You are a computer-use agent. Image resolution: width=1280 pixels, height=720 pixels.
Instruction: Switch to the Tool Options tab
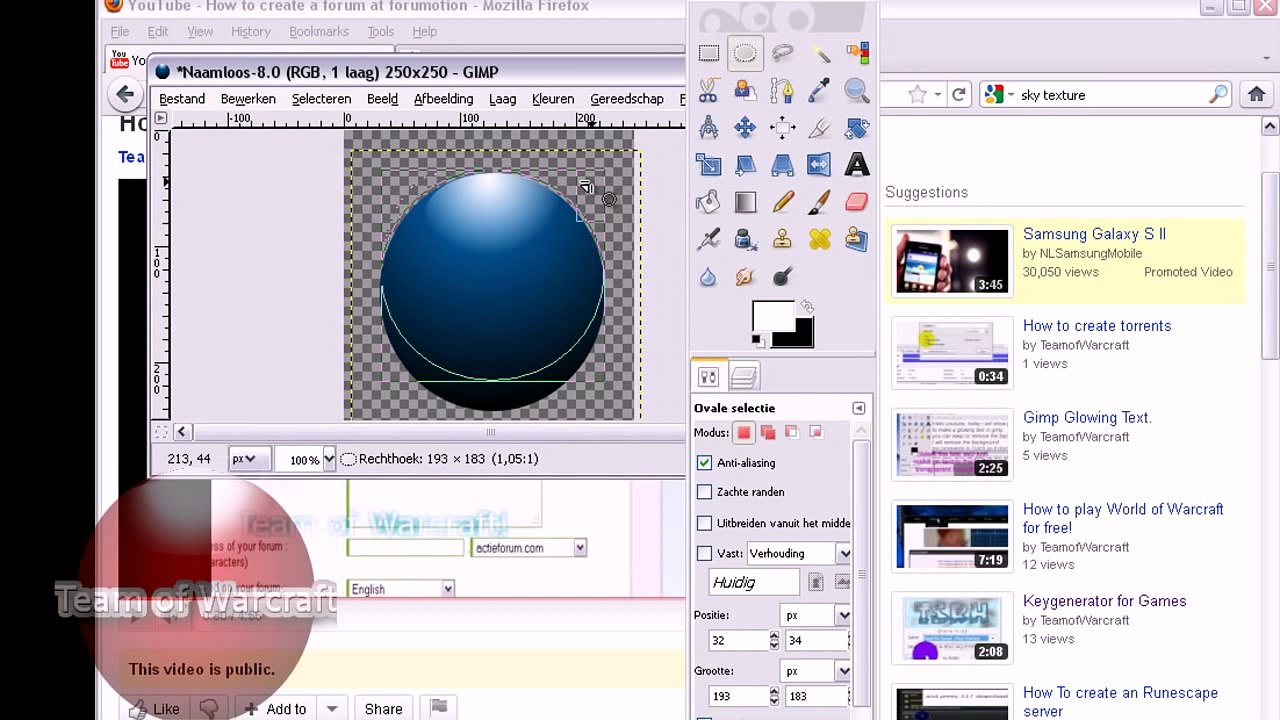coord(708,377)
